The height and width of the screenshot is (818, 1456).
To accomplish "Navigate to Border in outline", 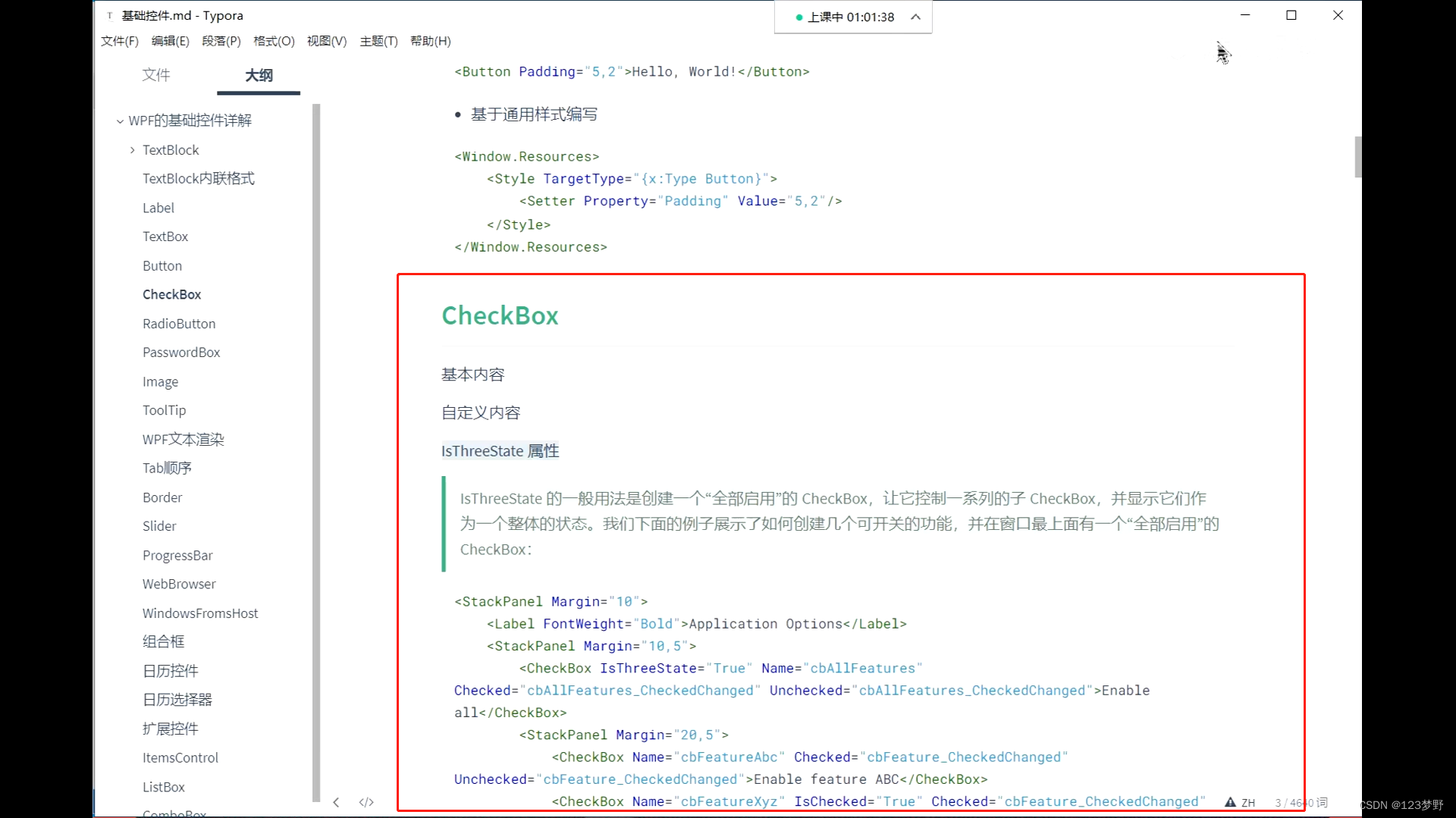I will pos(162,497).
